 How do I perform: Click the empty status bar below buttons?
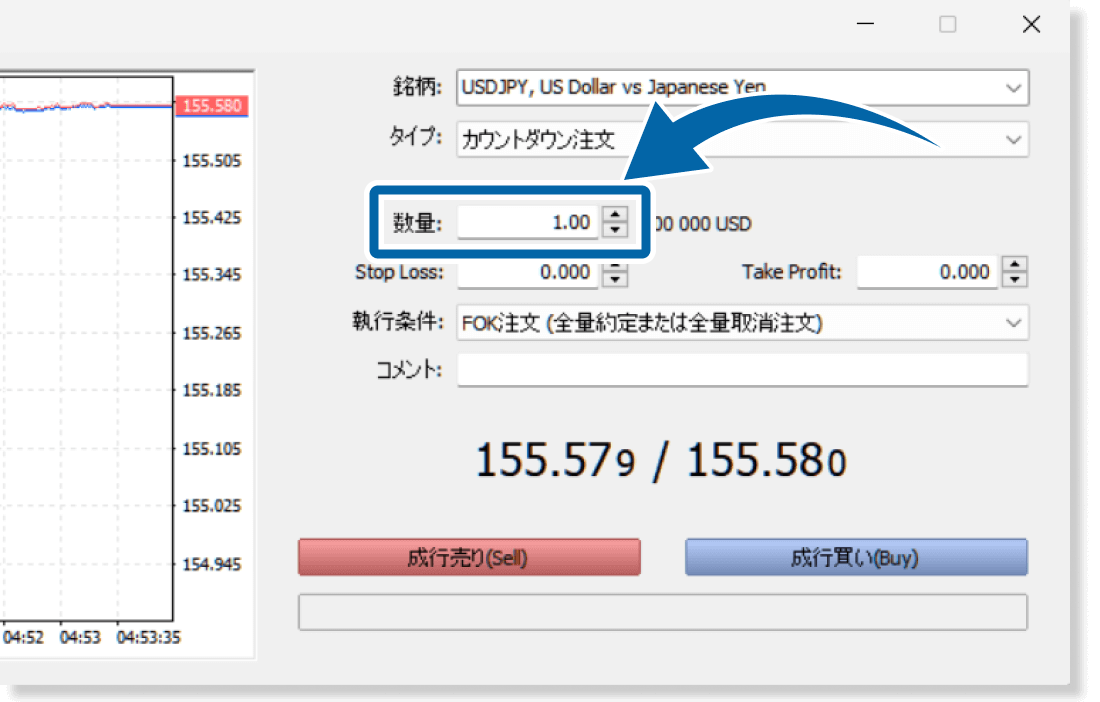663,612
